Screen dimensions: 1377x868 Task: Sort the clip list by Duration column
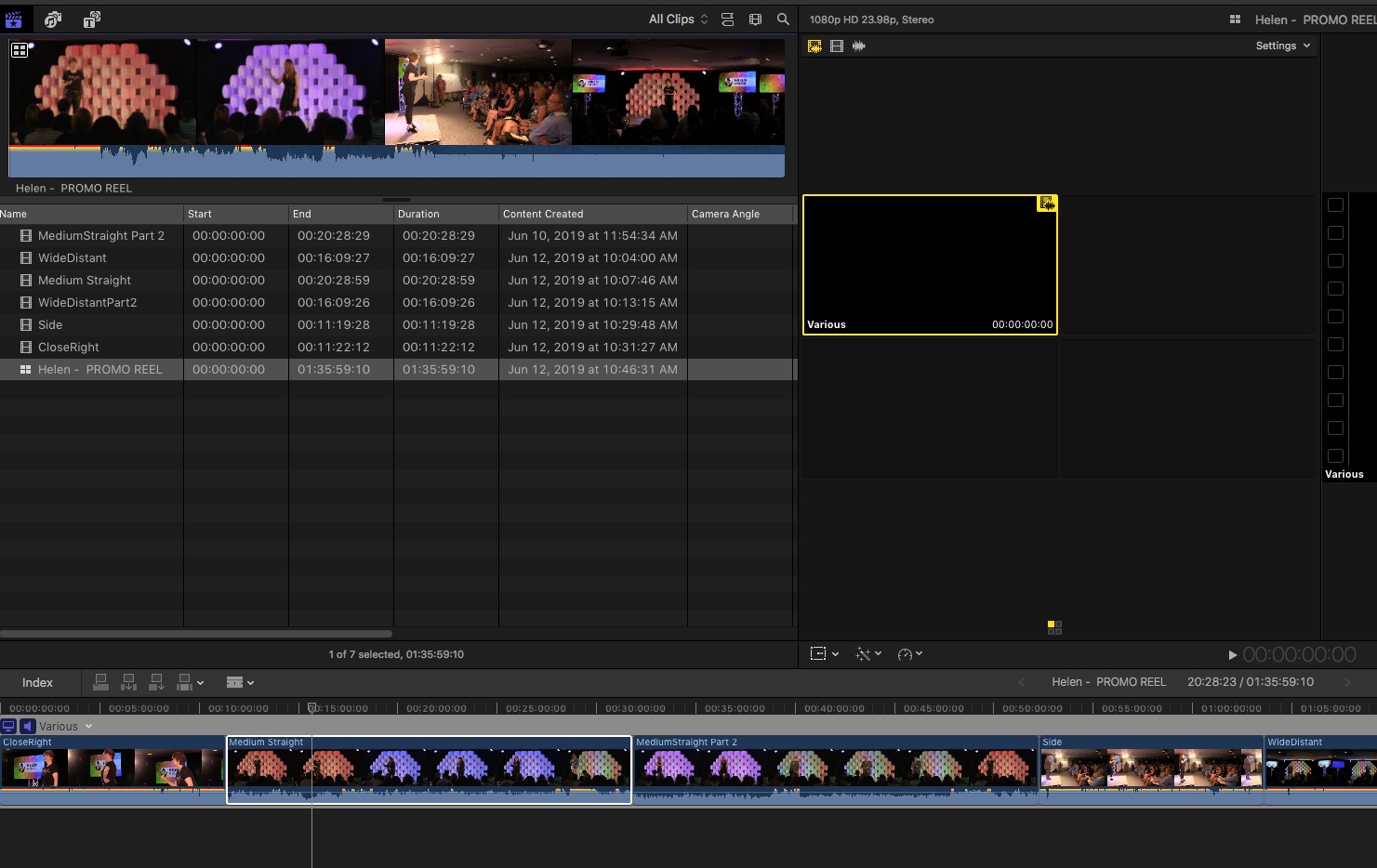(x=418, y=214)
